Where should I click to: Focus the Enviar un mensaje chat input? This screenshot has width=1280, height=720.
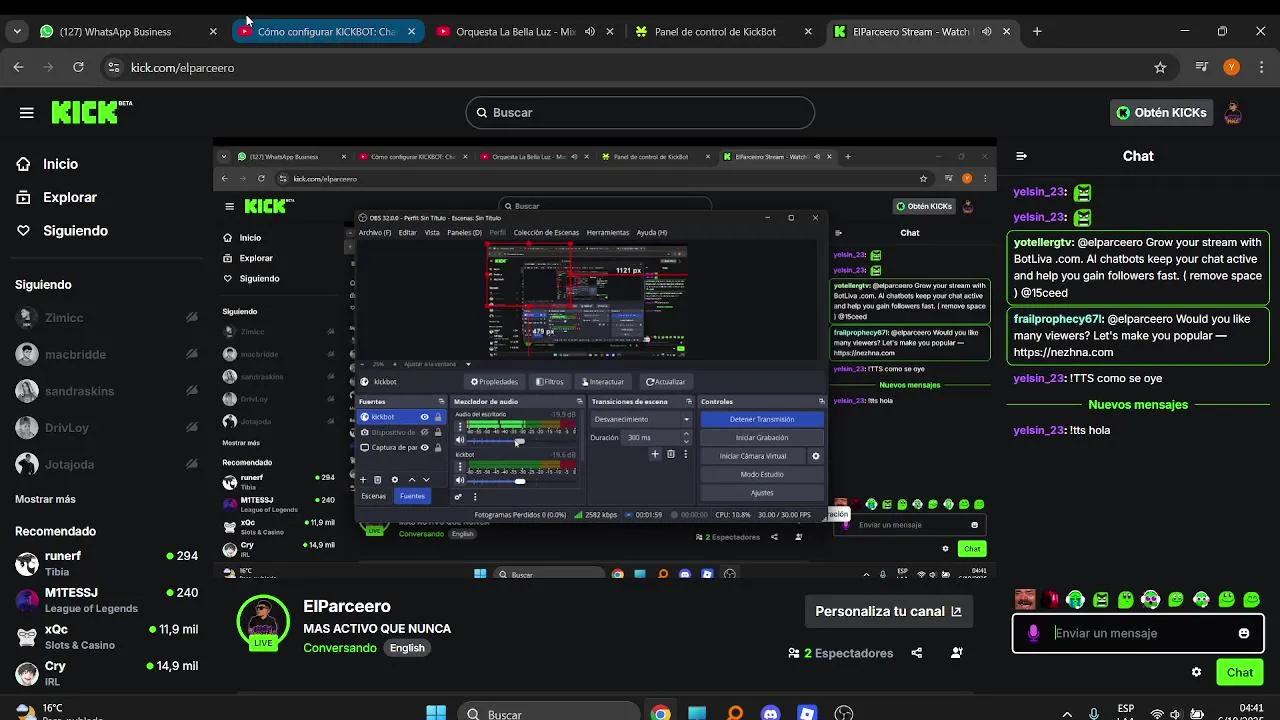pyautogui.click(x=1138, y=633)
